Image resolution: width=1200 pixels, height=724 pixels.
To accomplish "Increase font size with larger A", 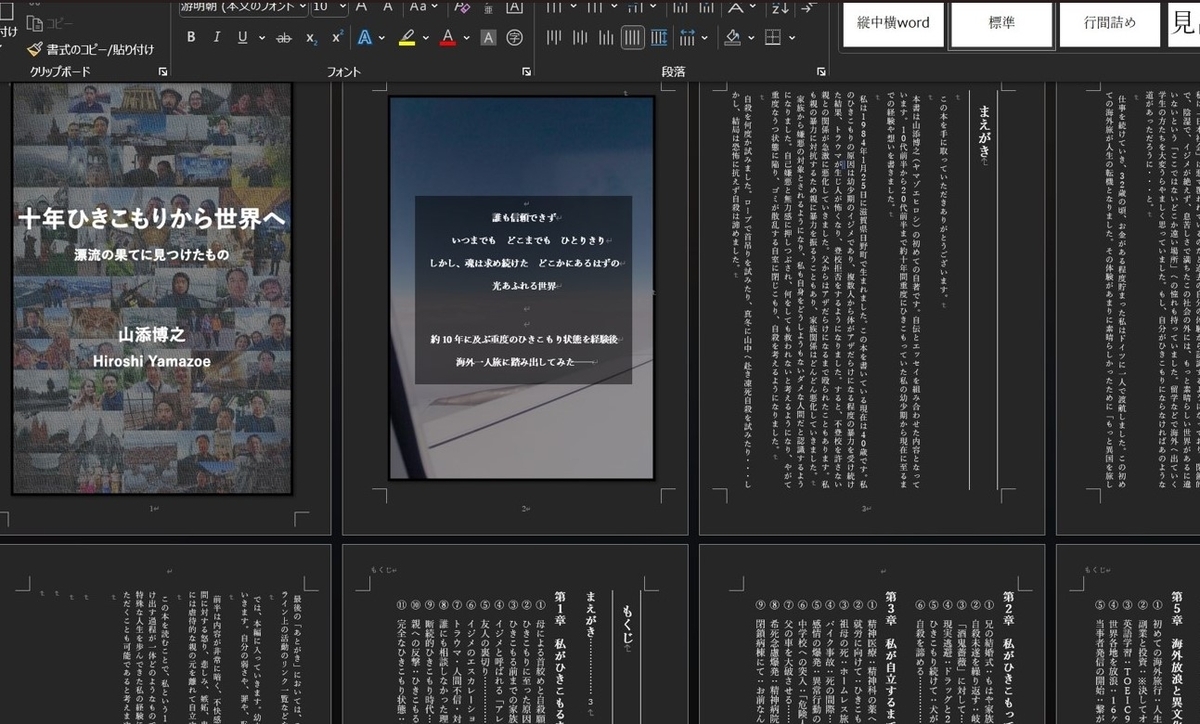I will point(361,7).
